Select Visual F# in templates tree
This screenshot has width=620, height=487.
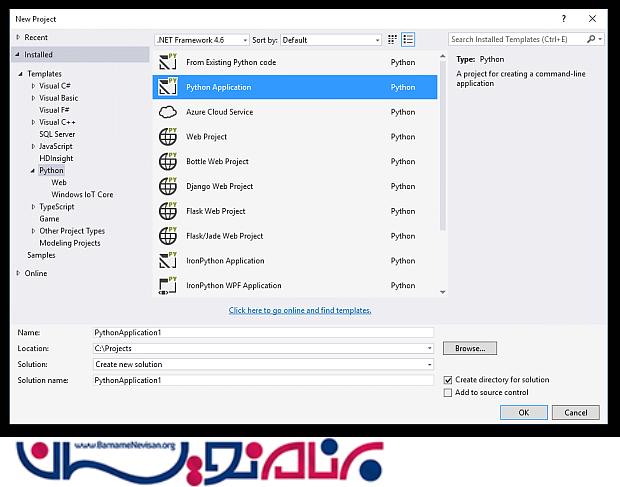pos(54,110)
